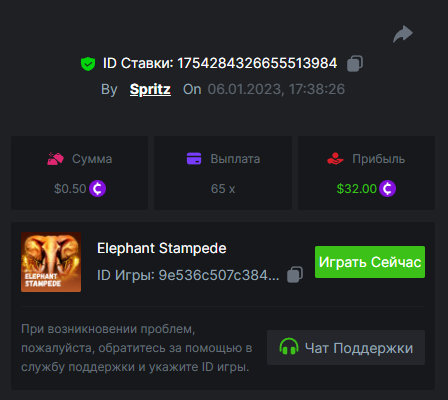Click the red Прибыль hand icon

tap(335, 159)
